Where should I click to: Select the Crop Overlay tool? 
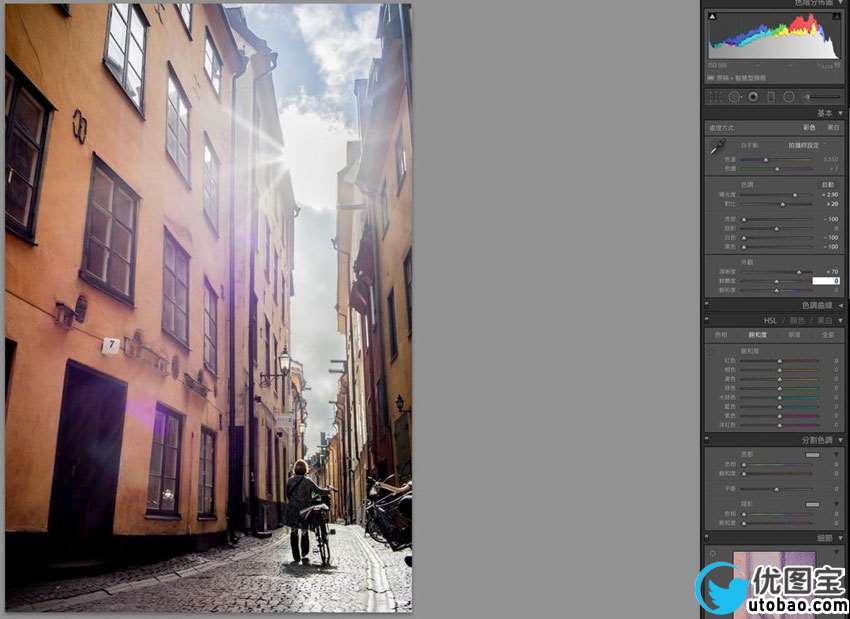716,97
